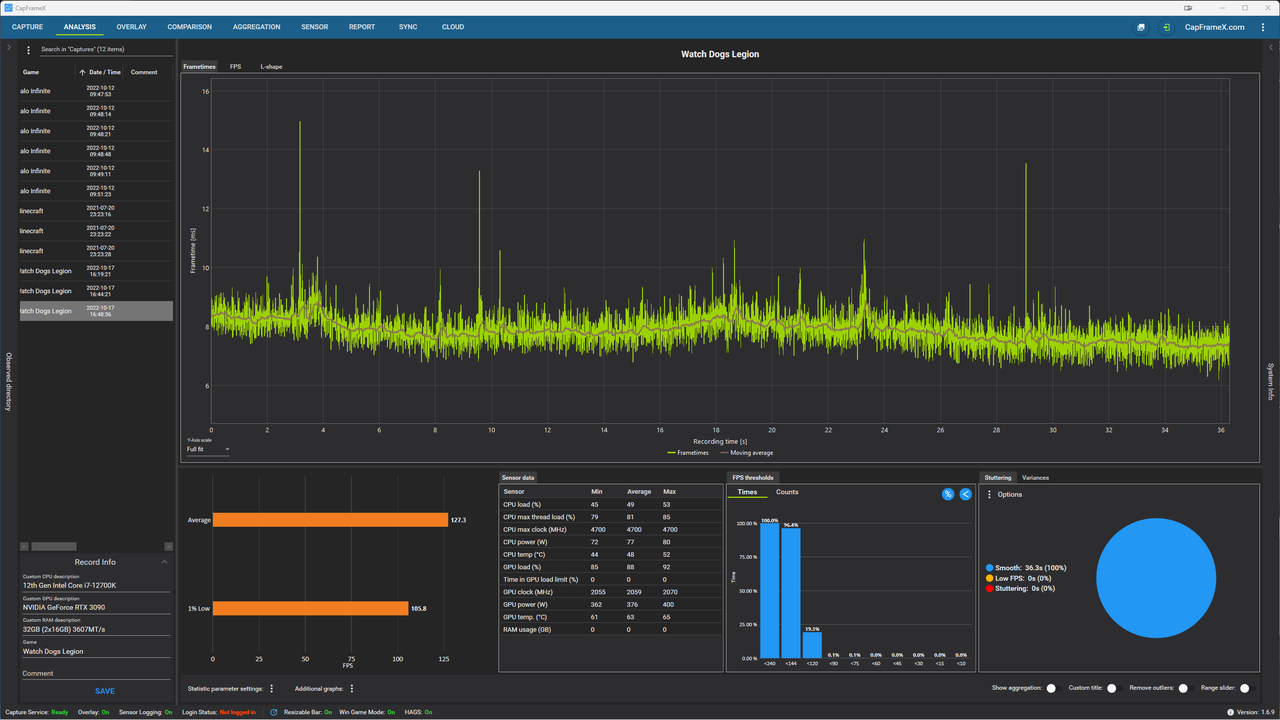Click the Smooth blue legend swatch
This screenshot has width=1280, height=720.
coord(989,568)
